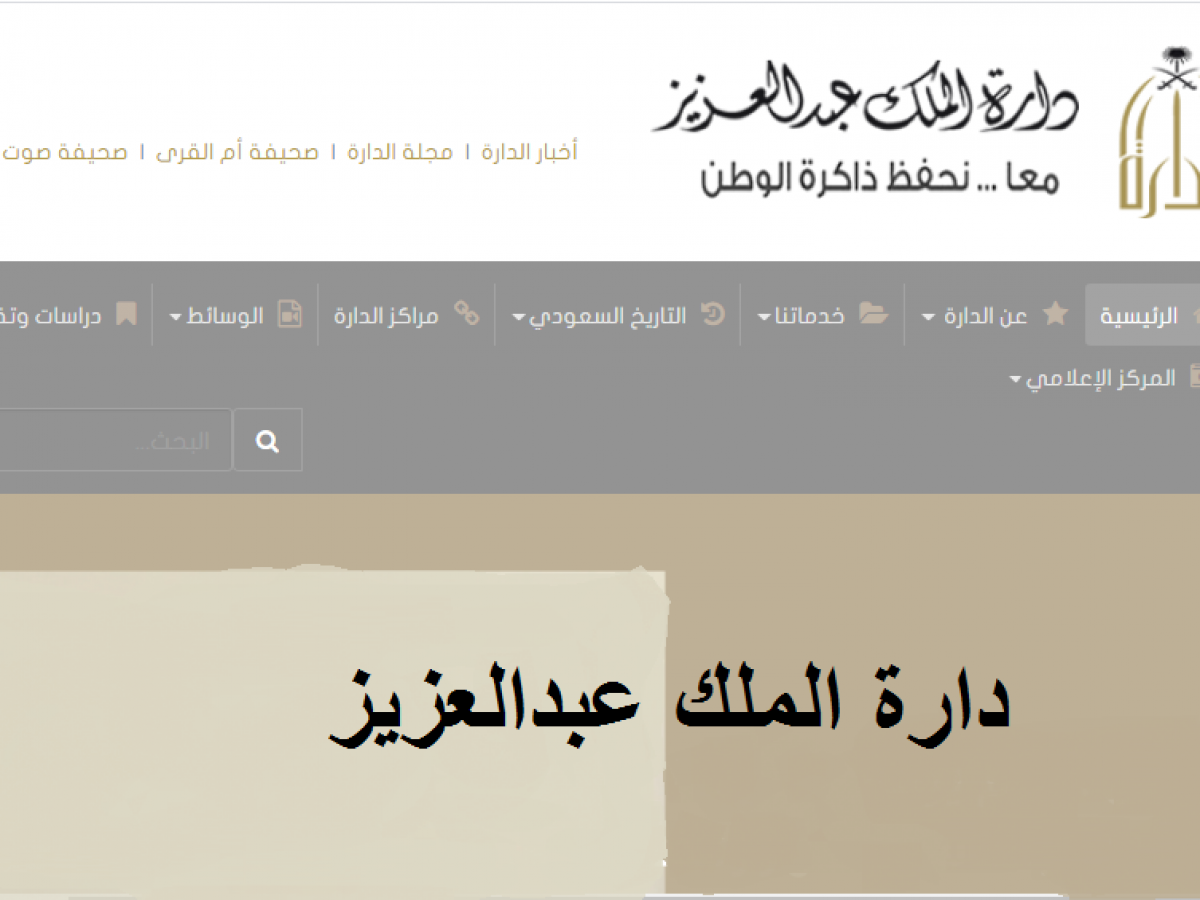Expand the خدماتنا dropdown menu
Viewport: 1200px width, 900px height.
coord(801,316)
